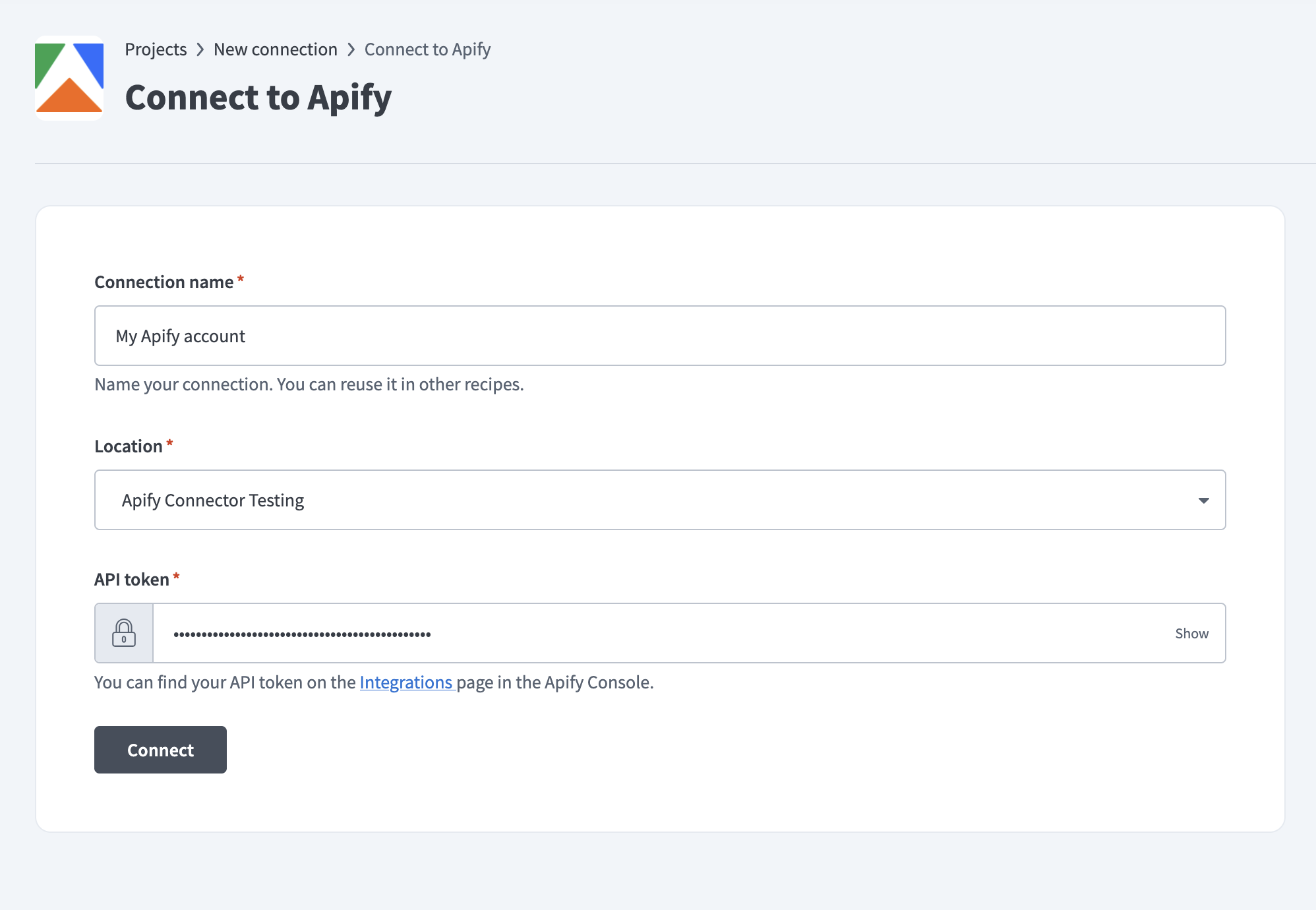Image resolution: width=1316 pixels, height=910 pixels.
Task: Click the chevron before Connect to Apify
Action: tap(351, 49)
